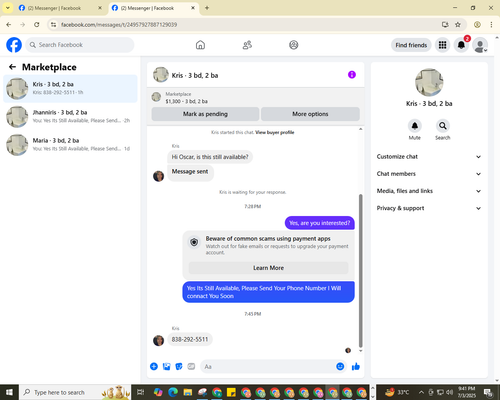The image size is (500, 400).
Task: Open the Friends icon in the top navigation
Action: 247,45
